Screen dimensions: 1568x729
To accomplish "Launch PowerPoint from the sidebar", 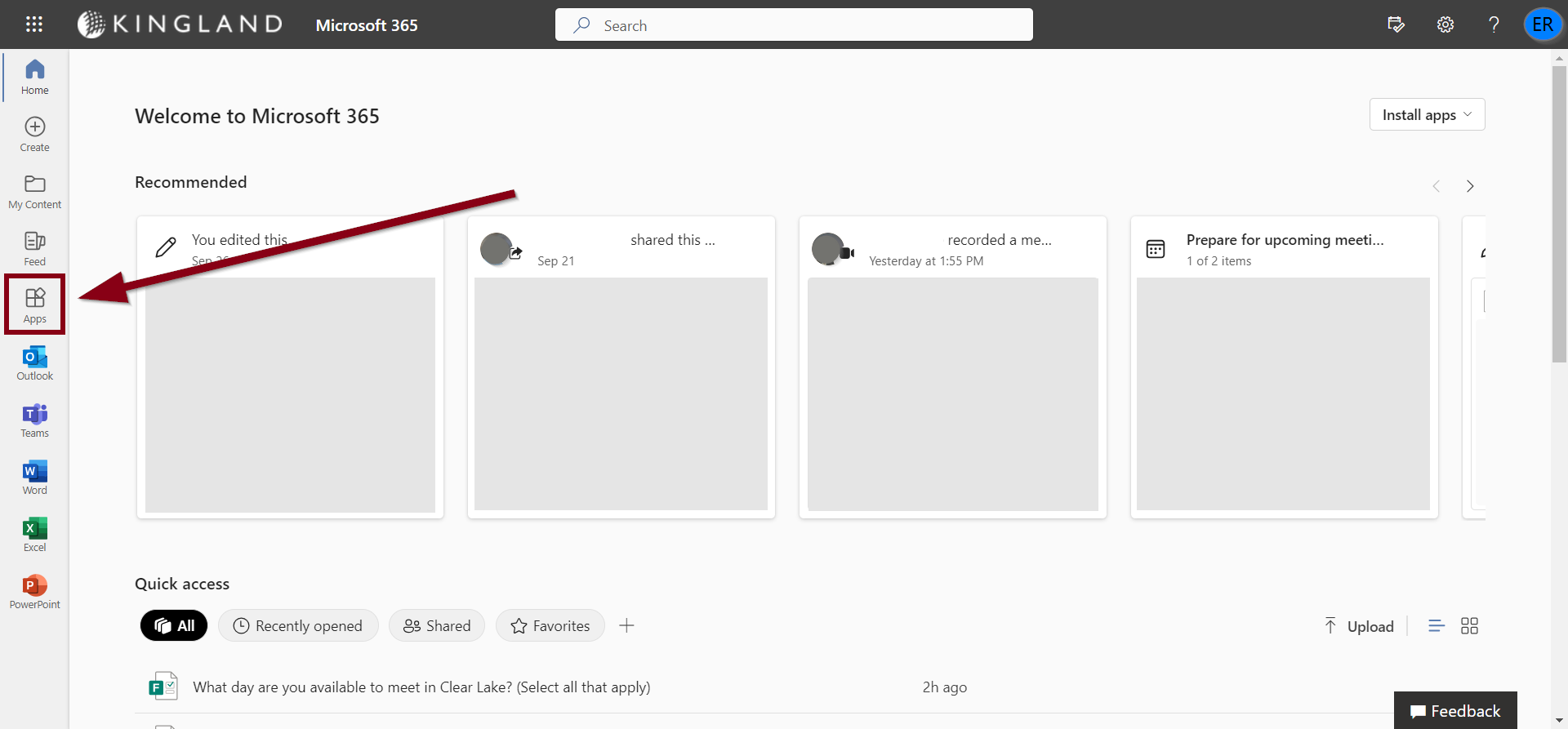I will point(34,592).
